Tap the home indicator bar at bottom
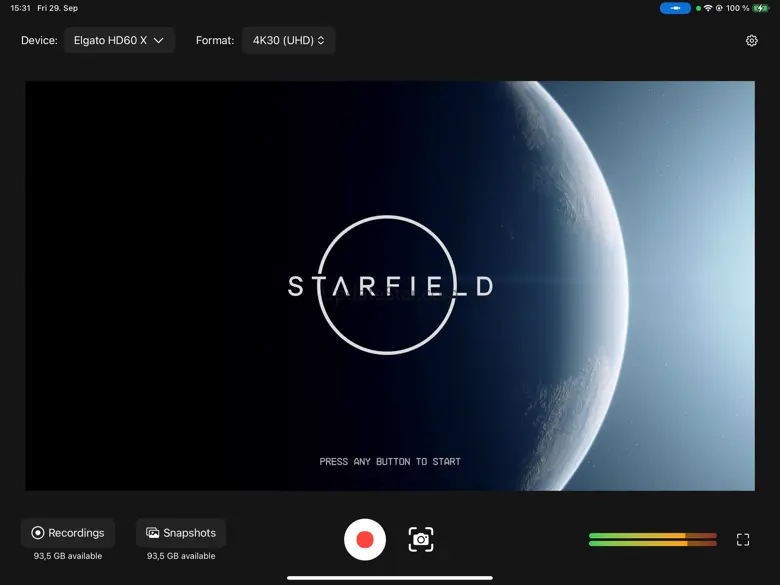This screenshot has width=780, height=585. click(x=390, y=577)
